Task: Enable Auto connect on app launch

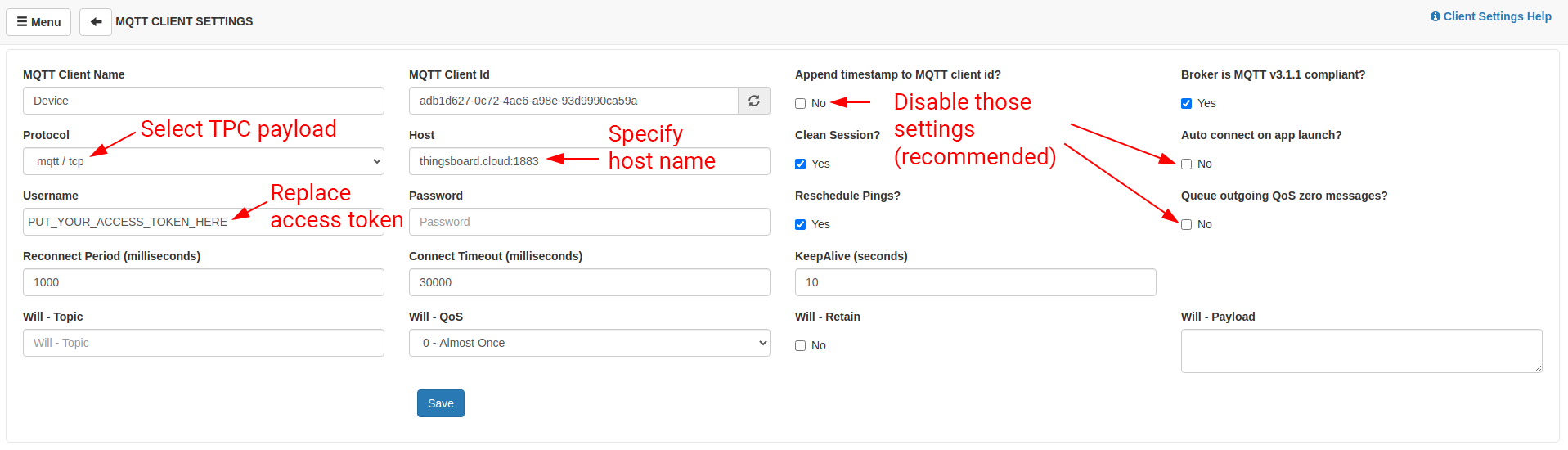Action: [1187, 164]
